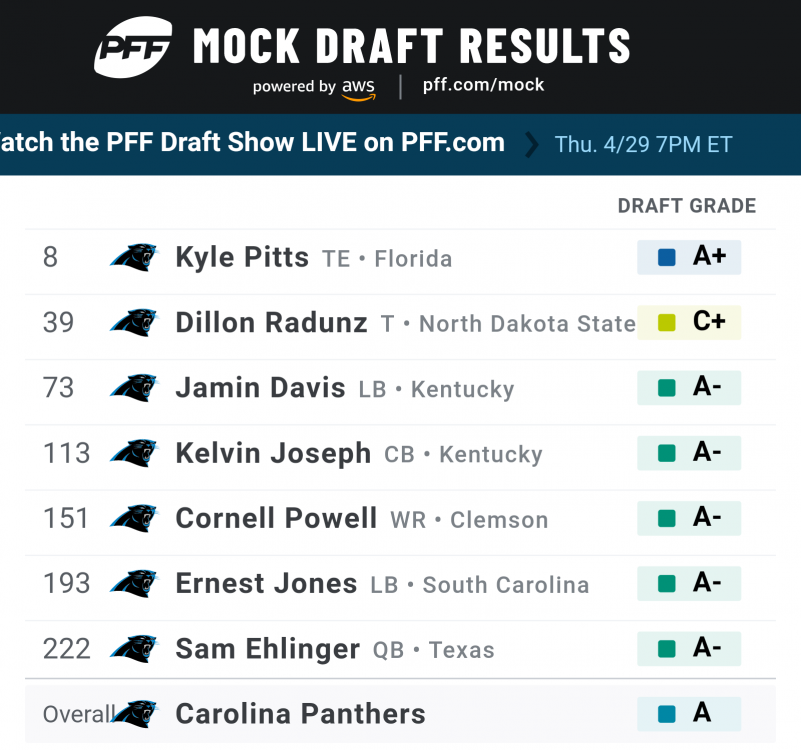
Task: Click the Panthers logo beside Kyle Pitts
Action: coord(134,258)
